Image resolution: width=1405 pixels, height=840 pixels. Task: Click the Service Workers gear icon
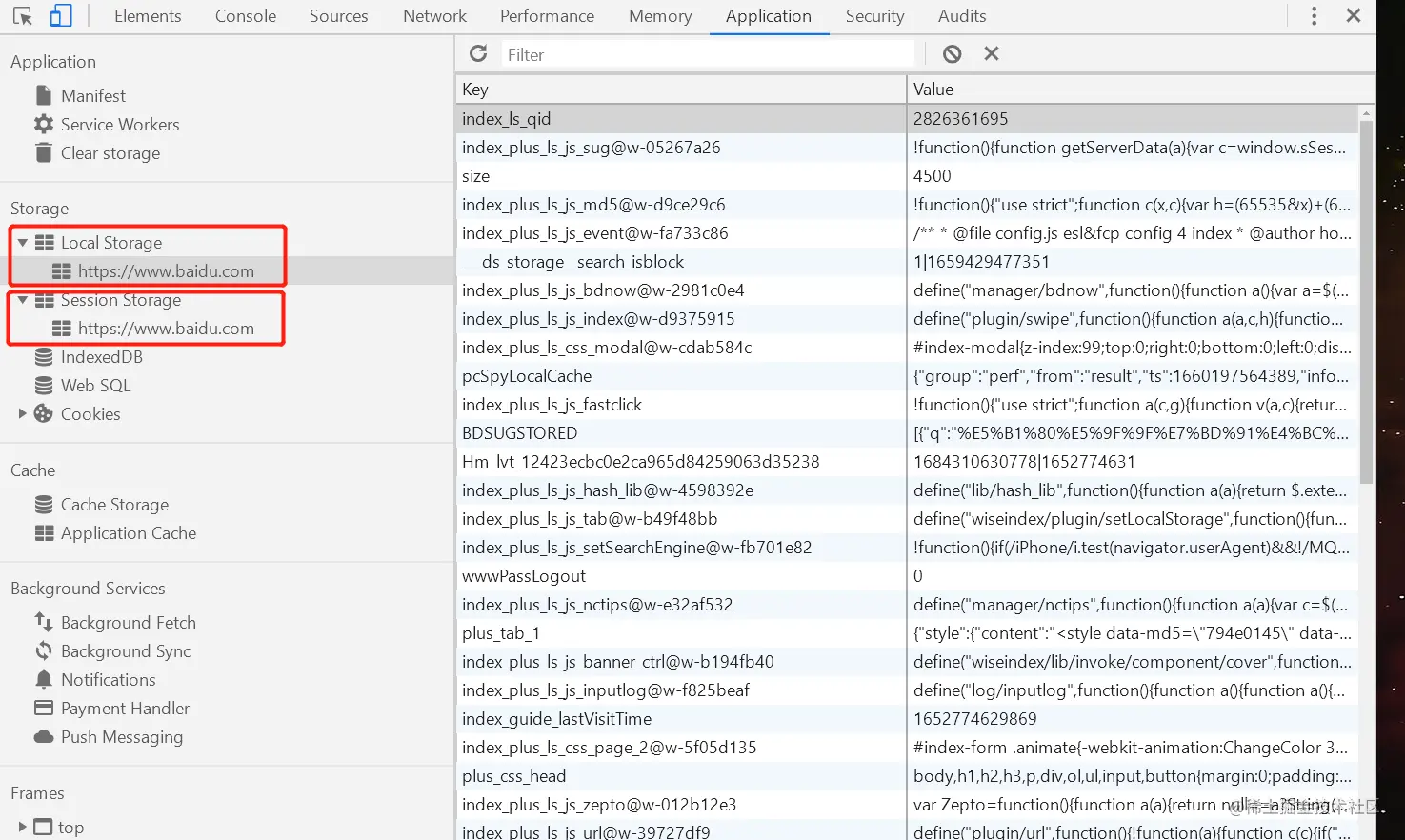(44, 124)
